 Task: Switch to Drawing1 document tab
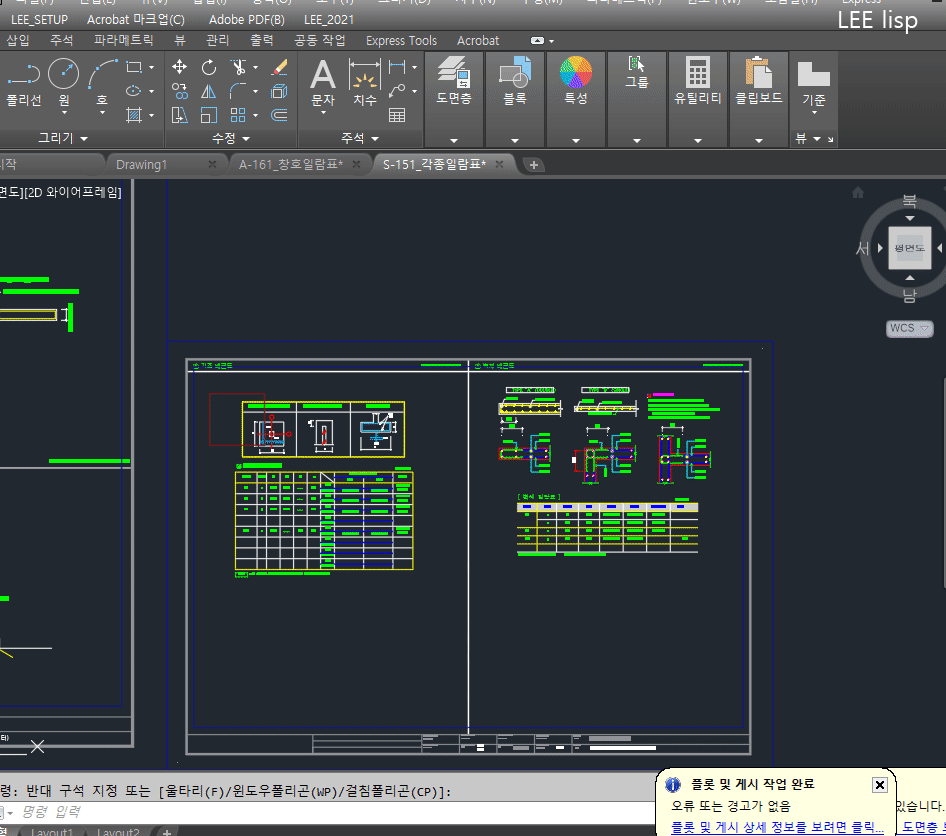coord(141,164)
